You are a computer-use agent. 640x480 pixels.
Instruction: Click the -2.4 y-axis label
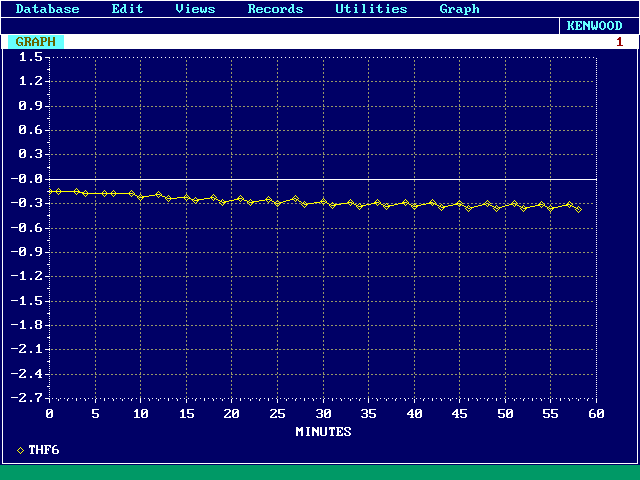pos(27,373)
